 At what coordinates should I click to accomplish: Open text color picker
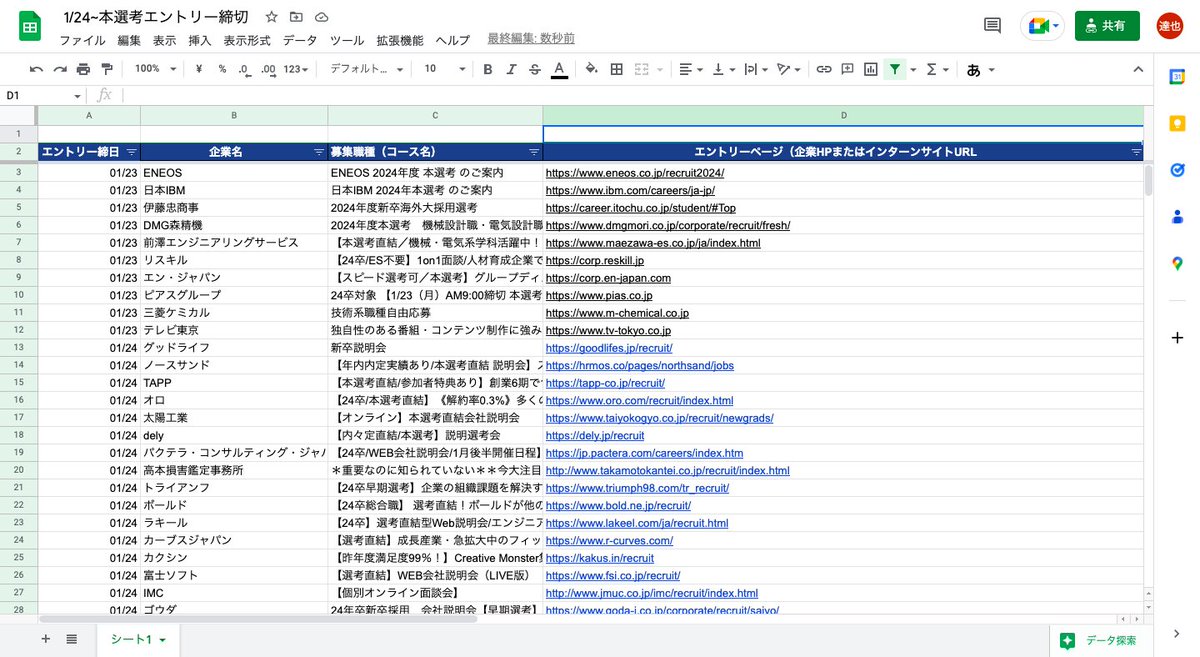click(559, 69)
